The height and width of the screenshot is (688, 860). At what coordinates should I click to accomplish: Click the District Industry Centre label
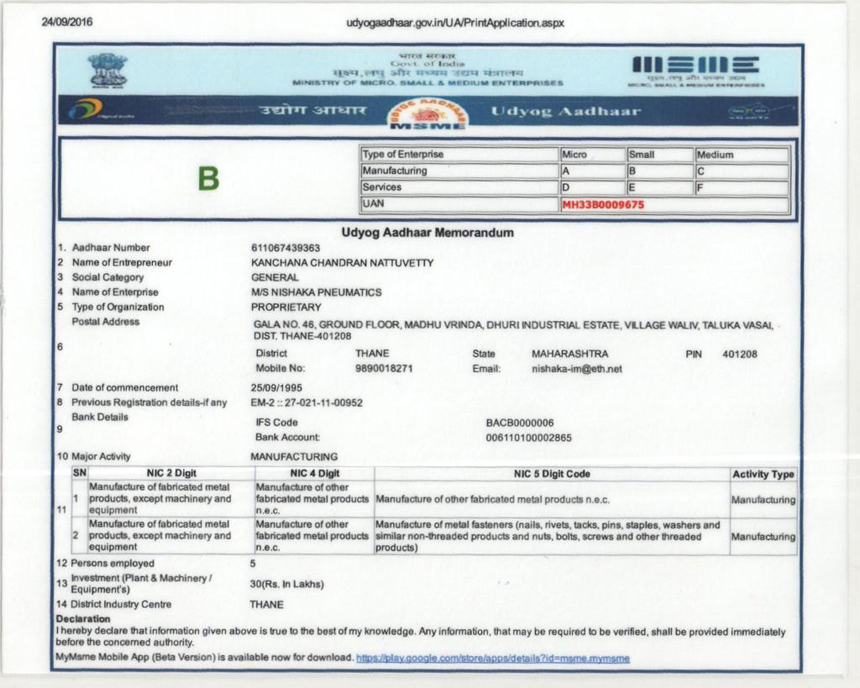pyautogui.click(x=121, y=605)
